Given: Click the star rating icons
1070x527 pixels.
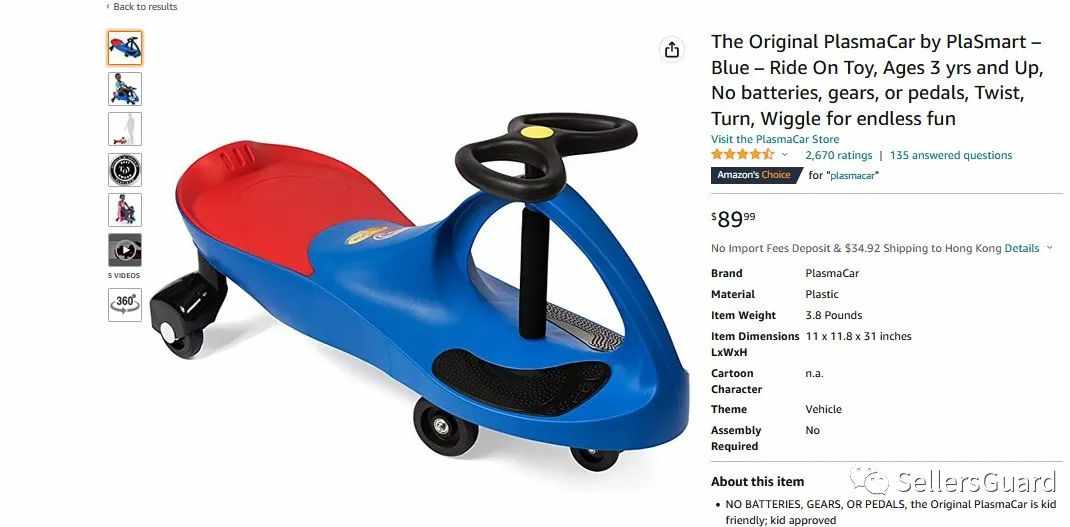Looking at the screenshot, I should [x=742, y=155].
